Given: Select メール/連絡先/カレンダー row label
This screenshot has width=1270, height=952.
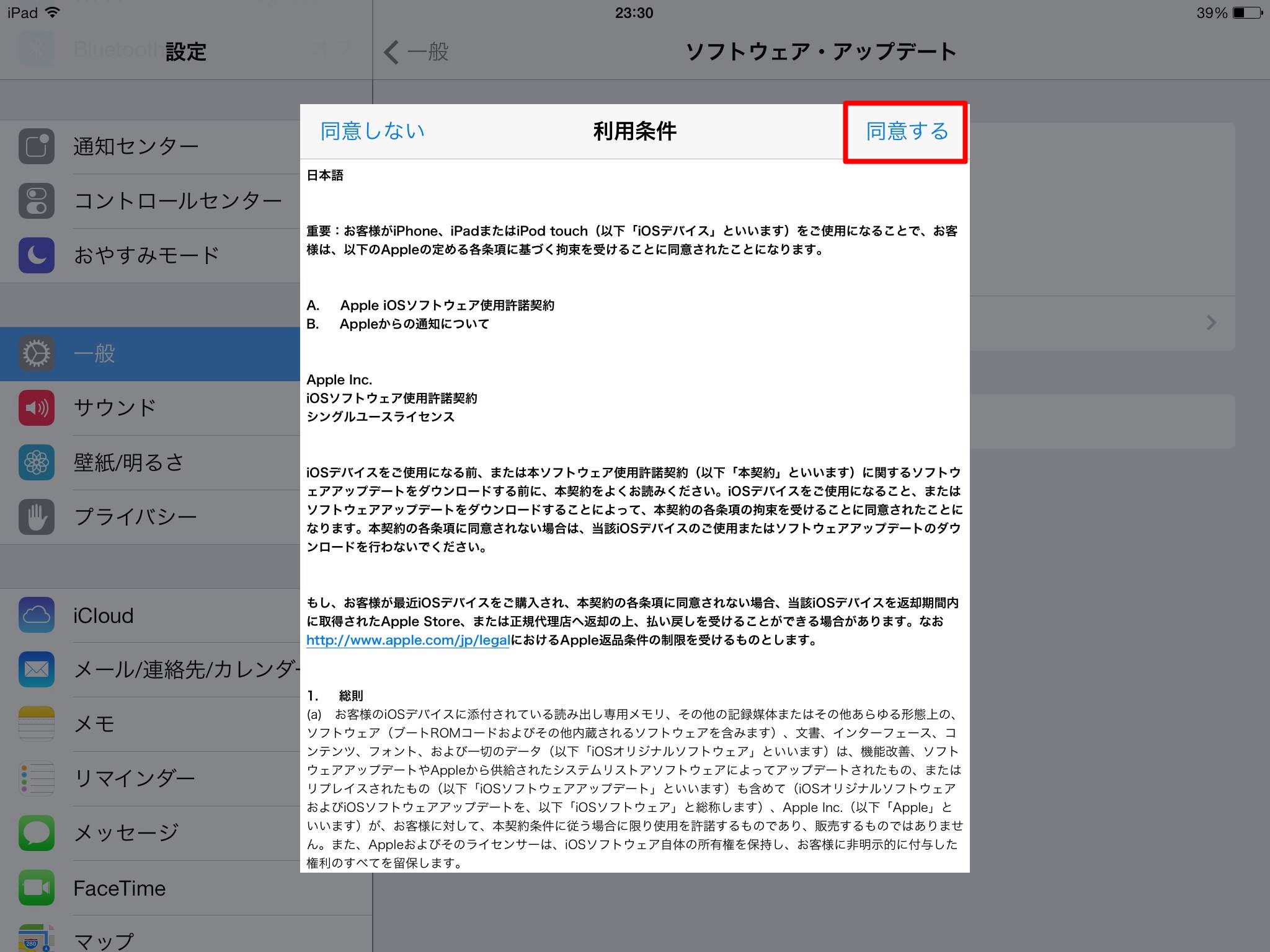Looking at the screenshot, I should 187,669.
